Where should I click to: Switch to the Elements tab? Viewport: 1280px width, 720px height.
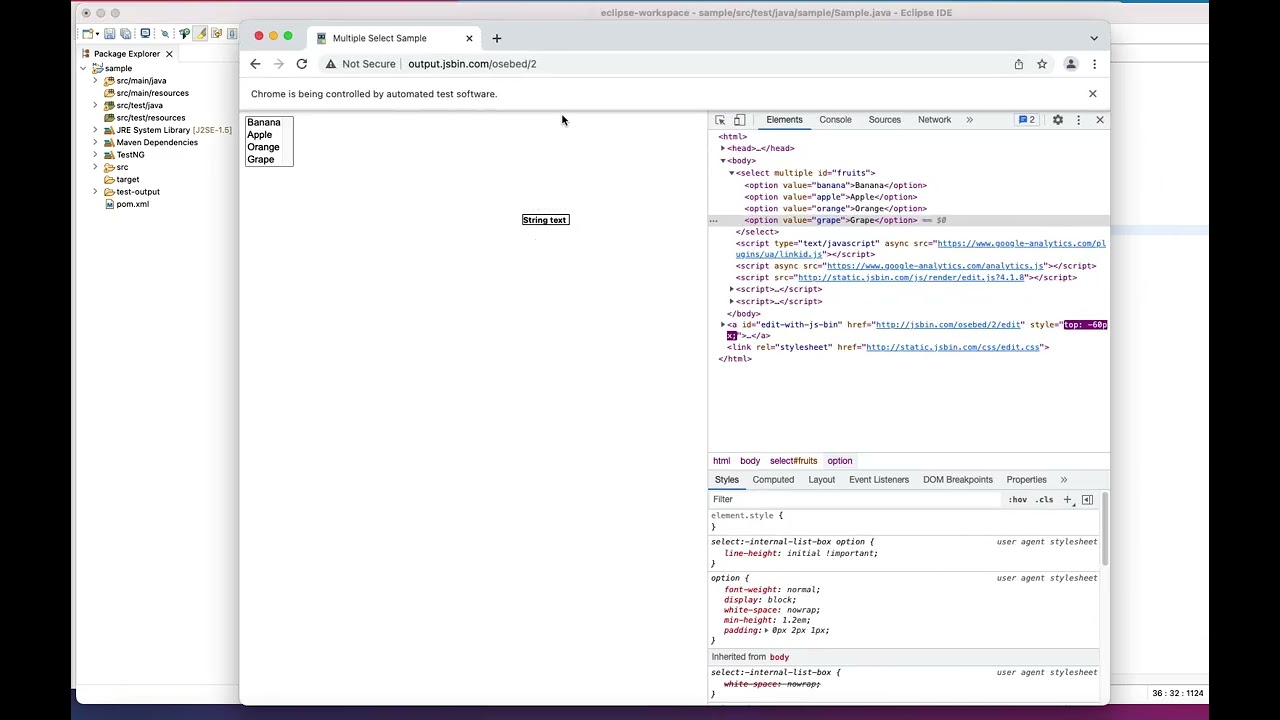pos(784,120)
